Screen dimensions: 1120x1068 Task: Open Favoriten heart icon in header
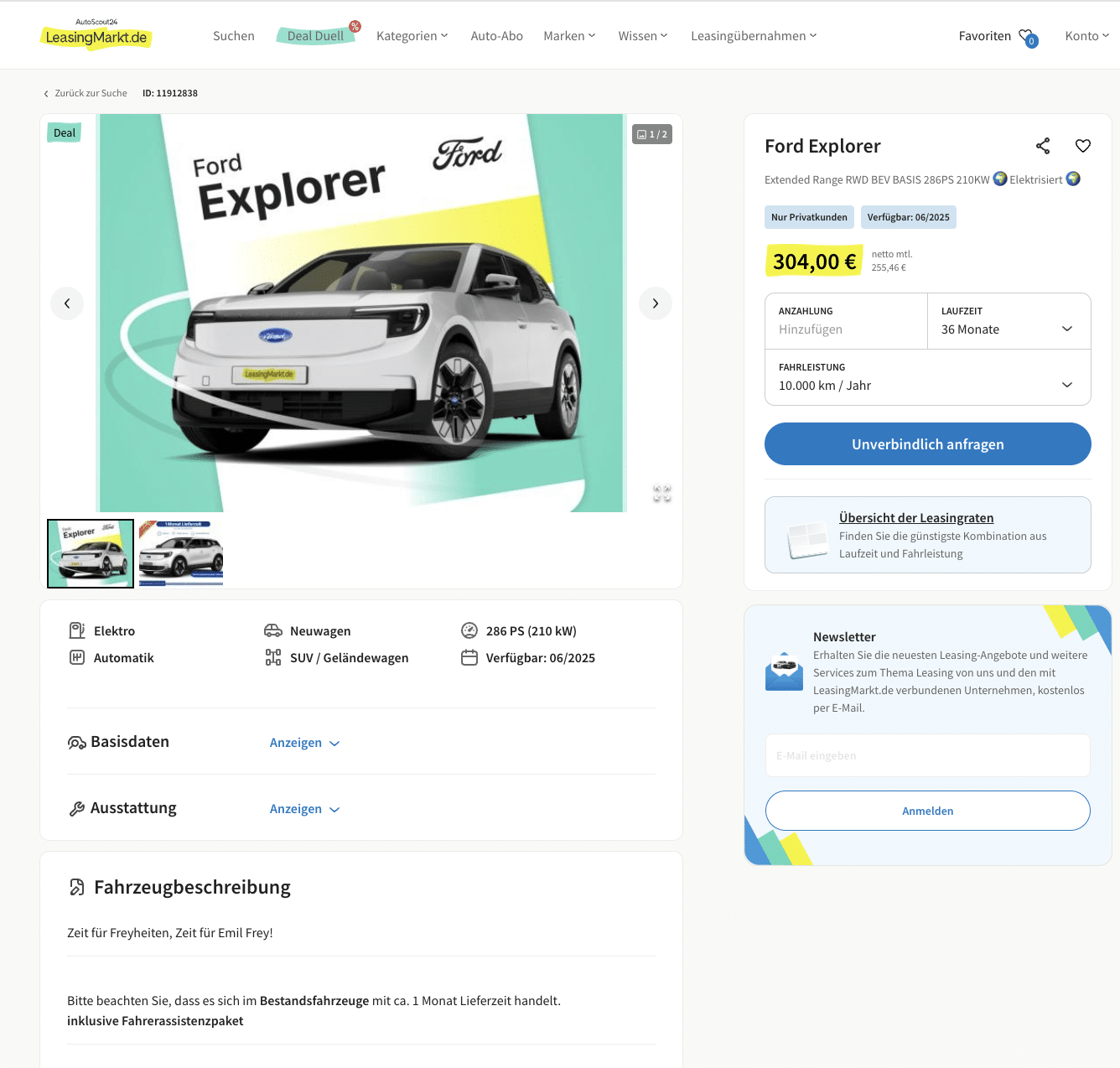[1026, 36]
